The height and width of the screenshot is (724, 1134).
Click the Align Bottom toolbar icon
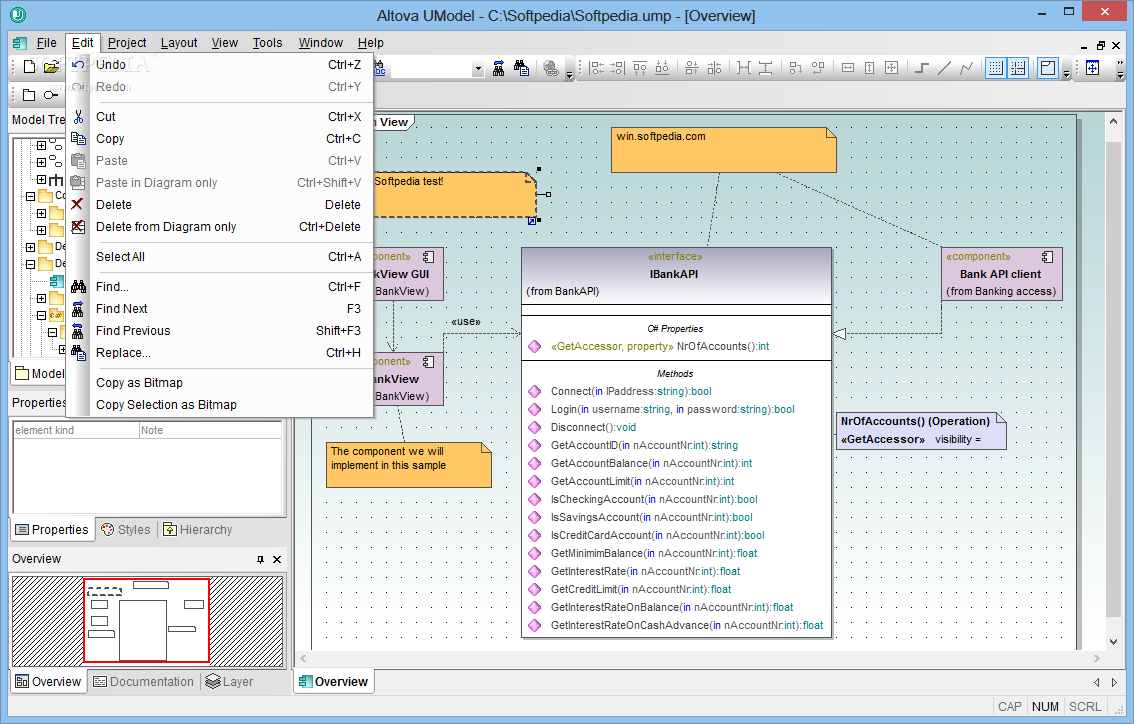[662, 68]
